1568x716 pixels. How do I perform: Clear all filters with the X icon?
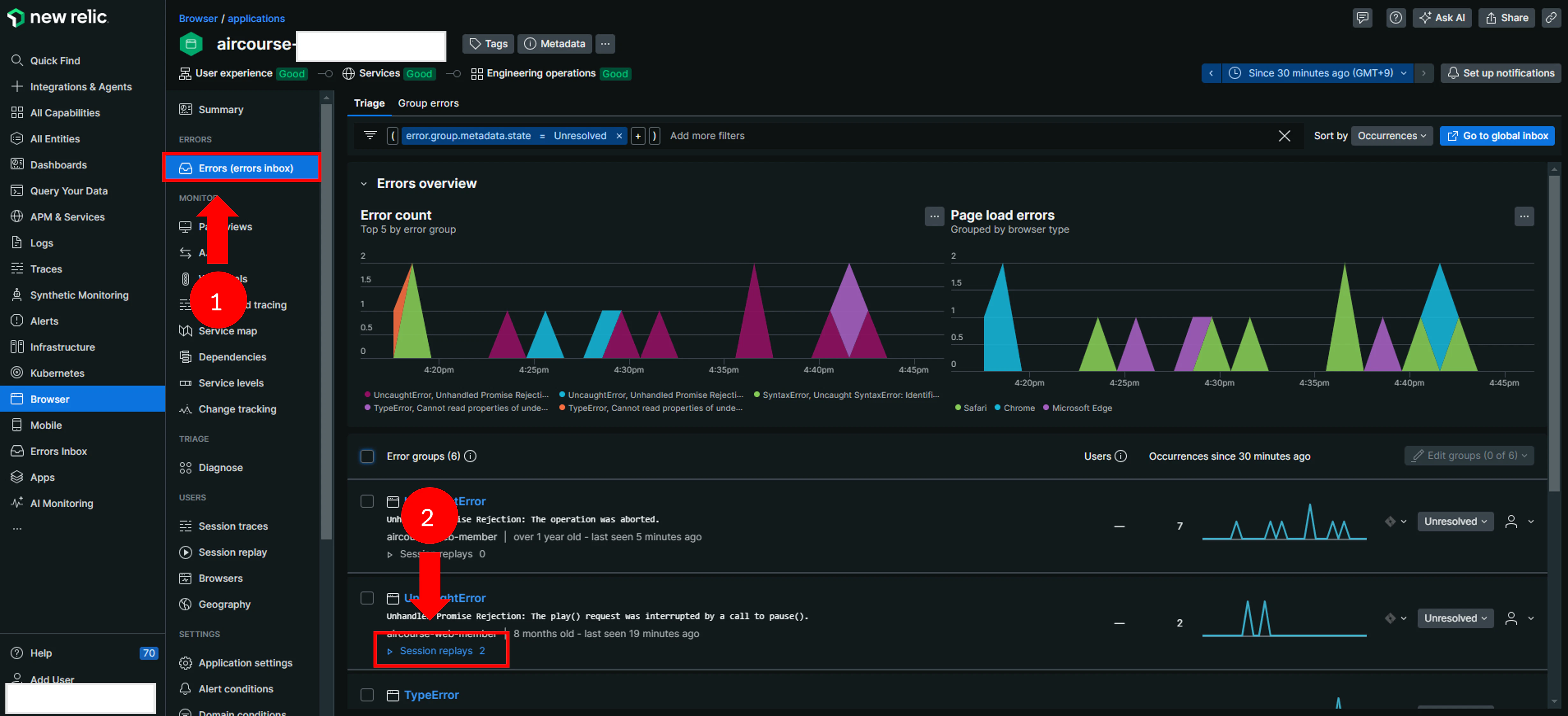click(1284, 136)
